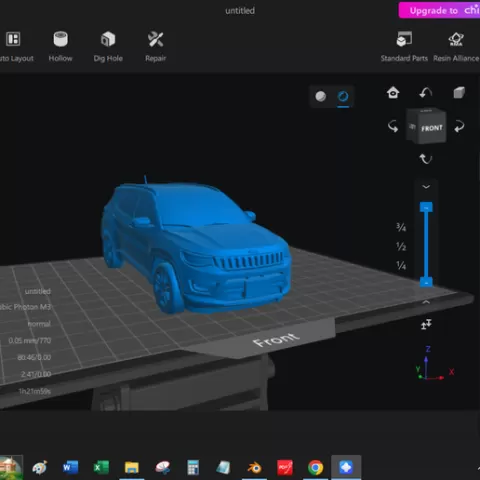The image size is (480, 480).
Task: Click the untitled title at top
Action: 240,11
